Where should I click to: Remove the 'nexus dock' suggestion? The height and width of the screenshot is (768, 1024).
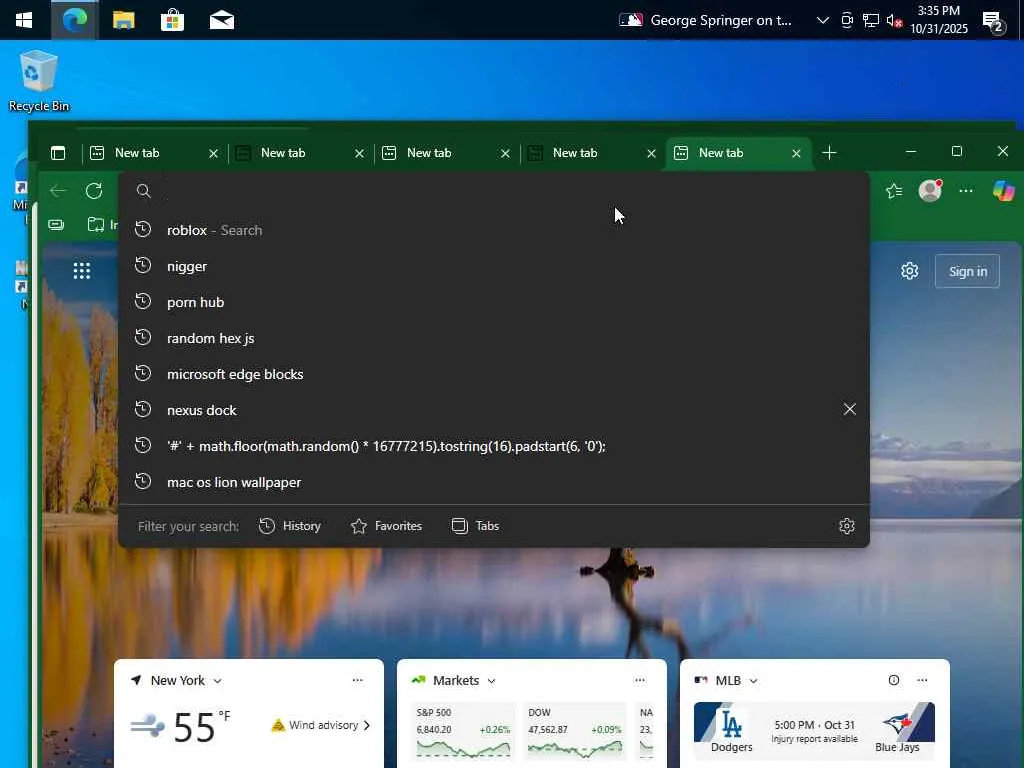(x=850, y=409)
